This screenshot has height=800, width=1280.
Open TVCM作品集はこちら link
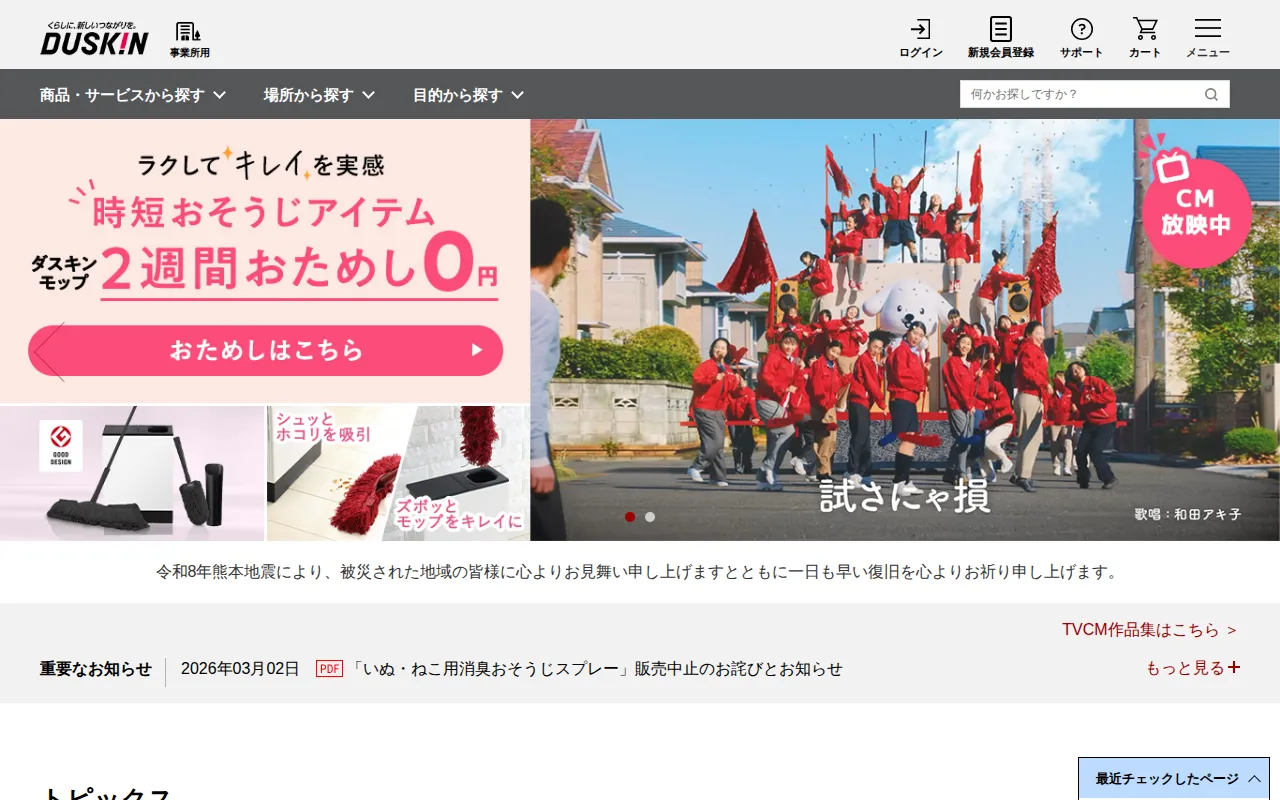1149,630
